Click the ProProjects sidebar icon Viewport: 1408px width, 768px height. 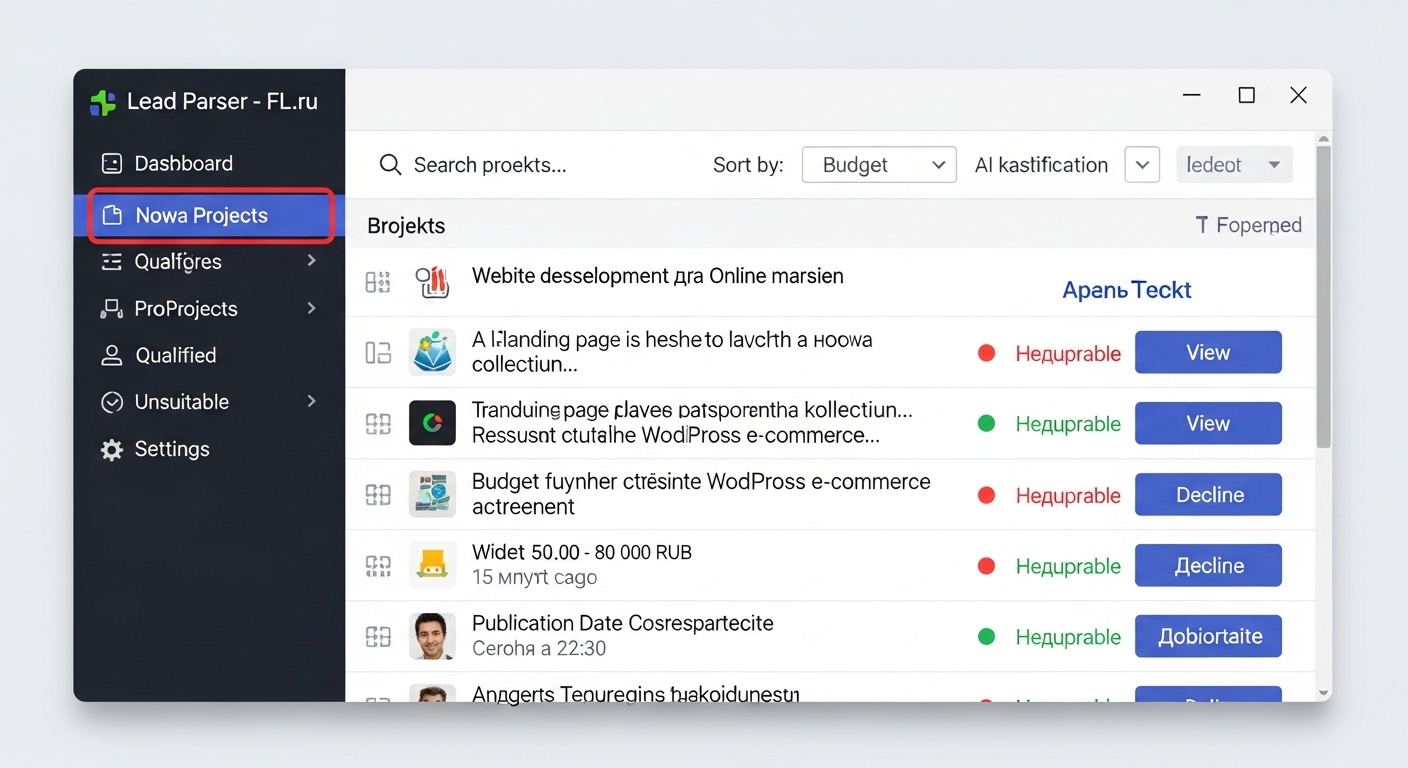pyautogui.click(x=112, y=309)
